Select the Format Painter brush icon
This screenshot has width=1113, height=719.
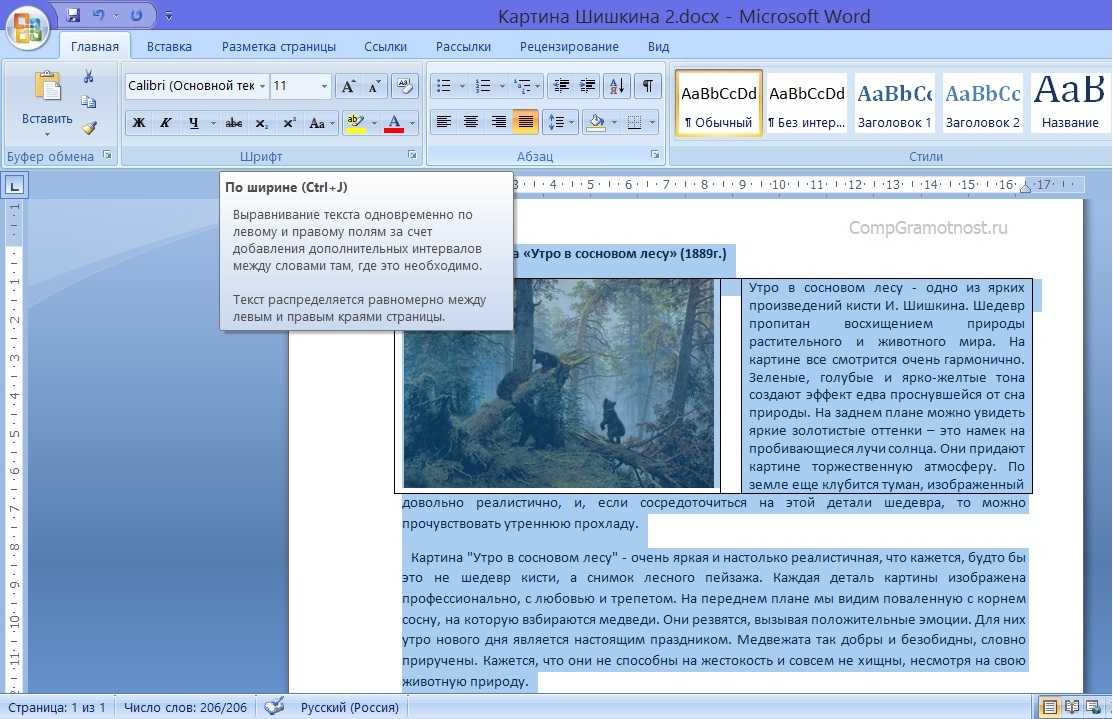(89, 128)
